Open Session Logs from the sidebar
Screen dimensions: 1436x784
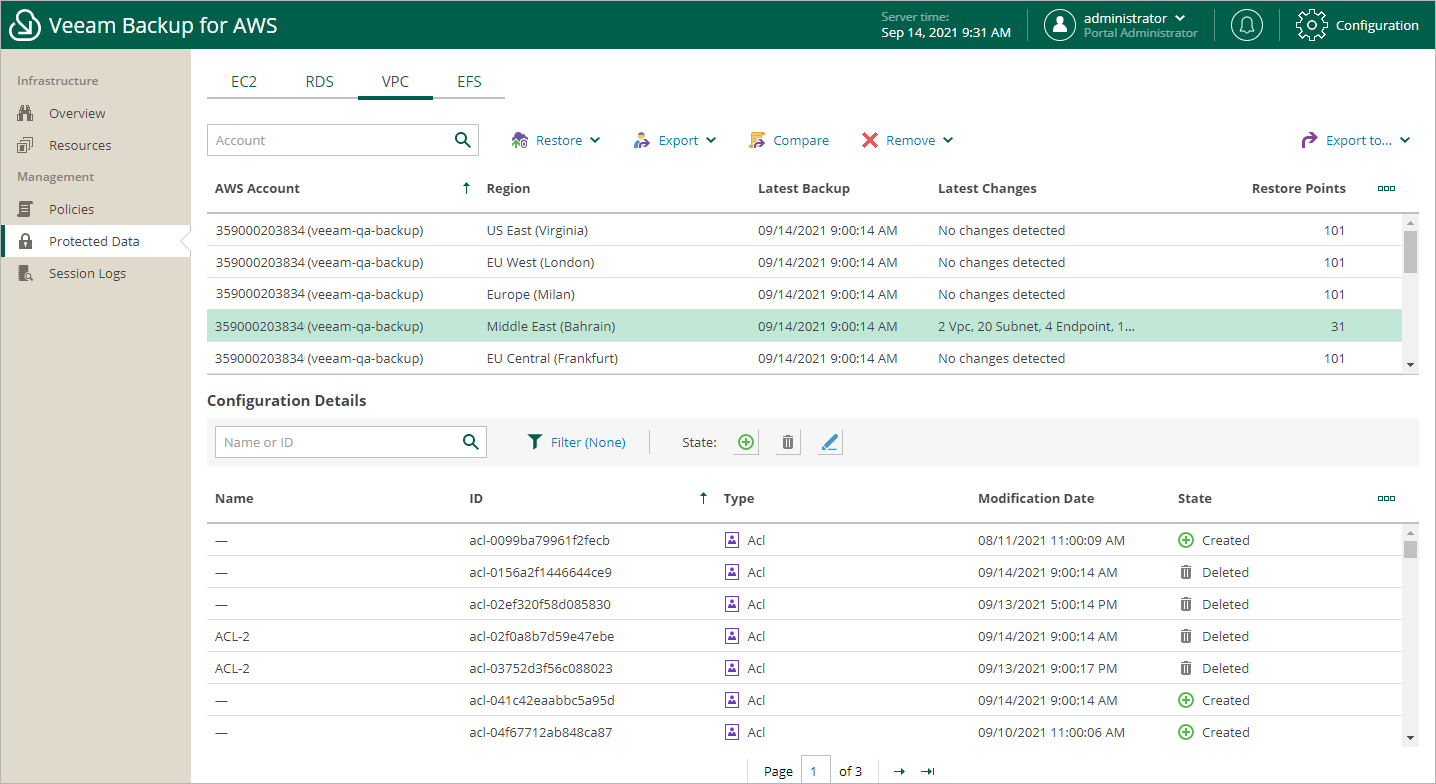27,272
